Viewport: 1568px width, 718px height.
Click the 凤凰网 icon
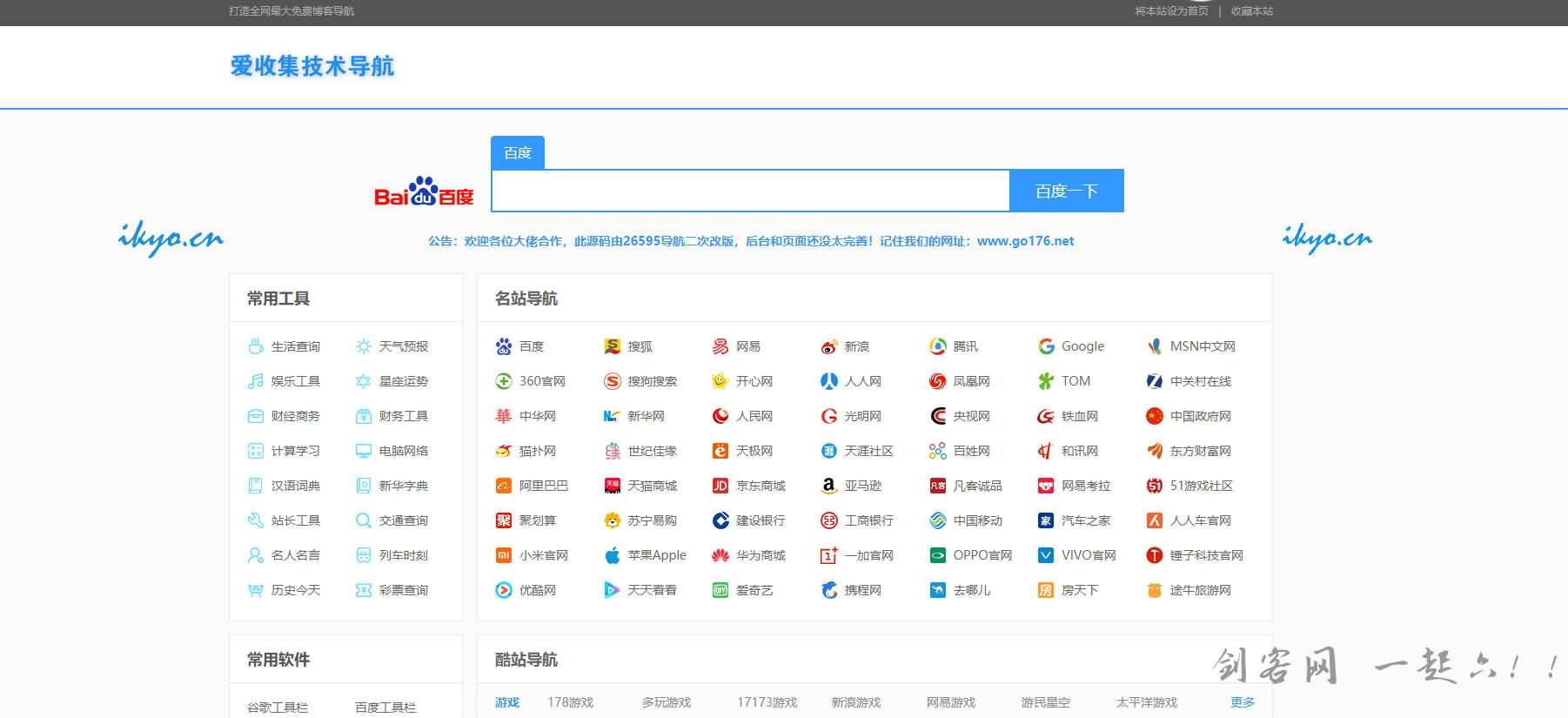(938, 381)
